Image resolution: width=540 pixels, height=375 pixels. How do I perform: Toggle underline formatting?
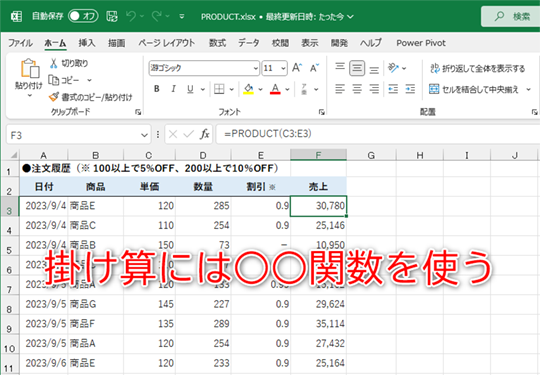190,89
